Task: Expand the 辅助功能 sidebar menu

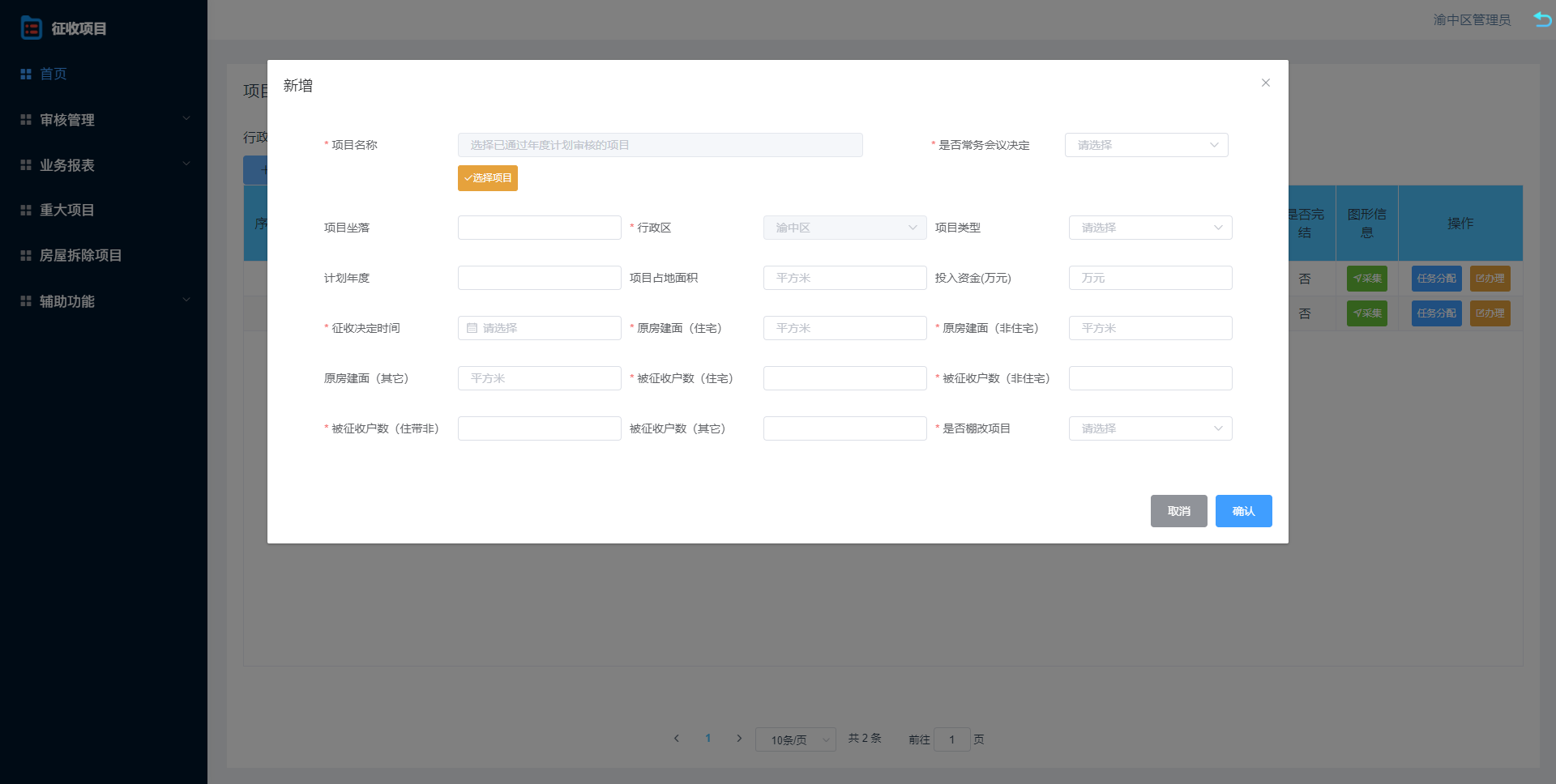Action: point(104,301)
